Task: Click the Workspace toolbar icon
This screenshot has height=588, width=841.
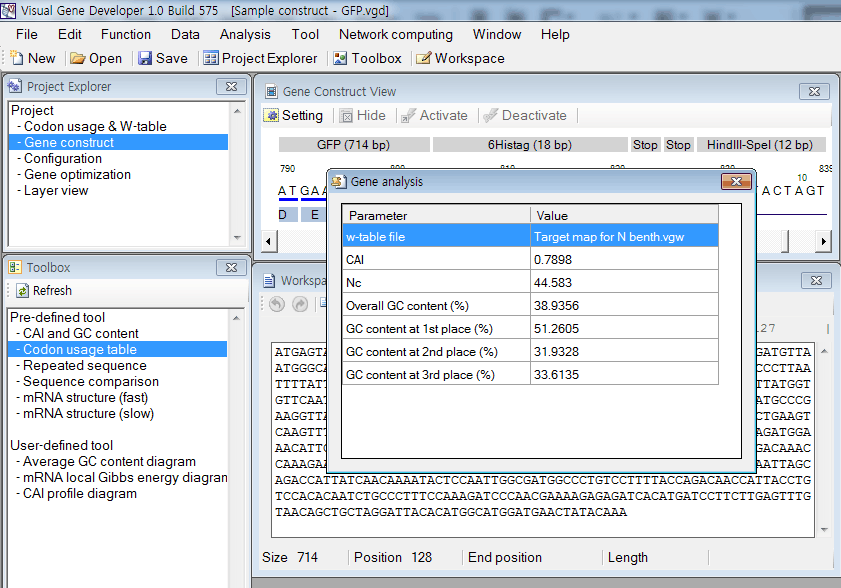Action: tap(460, 58)
